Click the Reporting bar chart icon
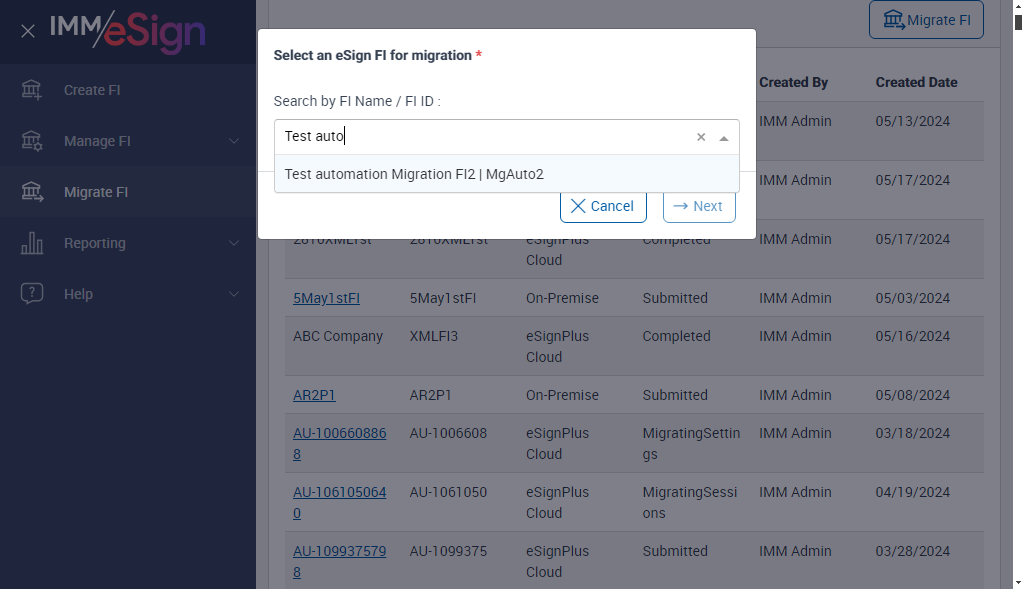The image size is (1024, 589). click(32, 243)
